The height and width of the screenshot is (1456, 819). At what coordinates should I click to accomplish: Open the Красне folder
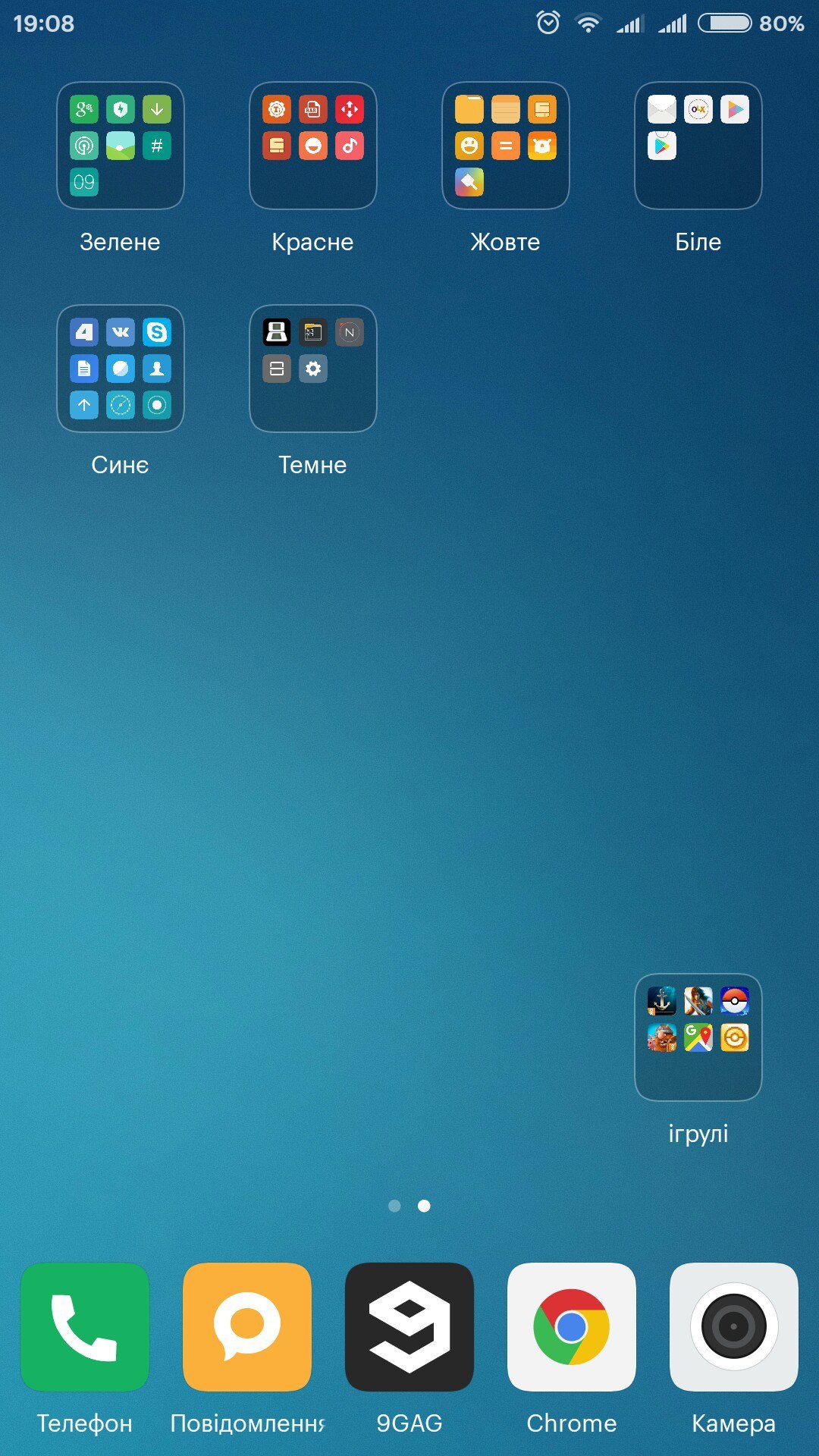[x=313, y=146]
